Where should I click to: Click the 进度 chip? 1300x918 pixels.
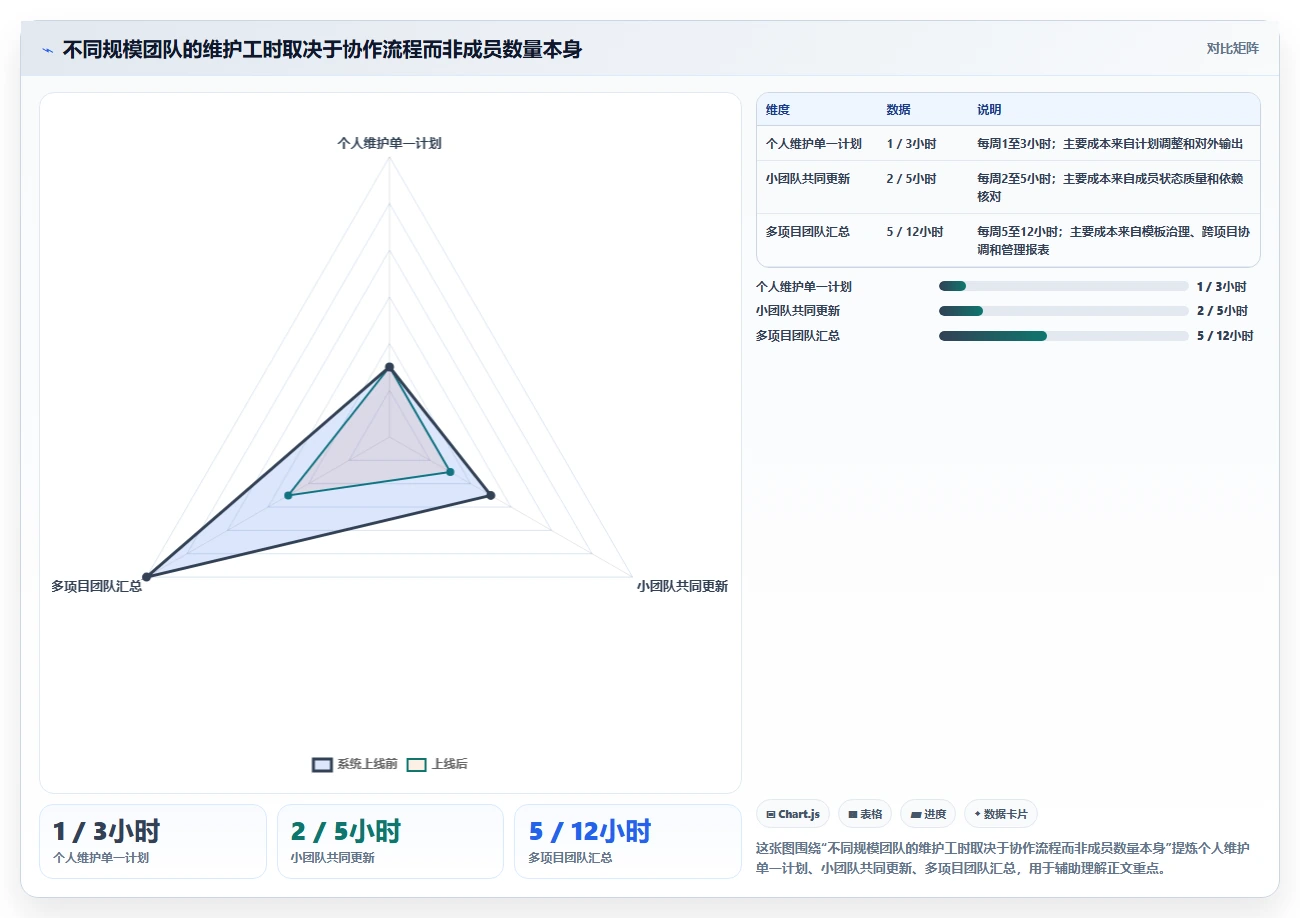tap(928, 814)
